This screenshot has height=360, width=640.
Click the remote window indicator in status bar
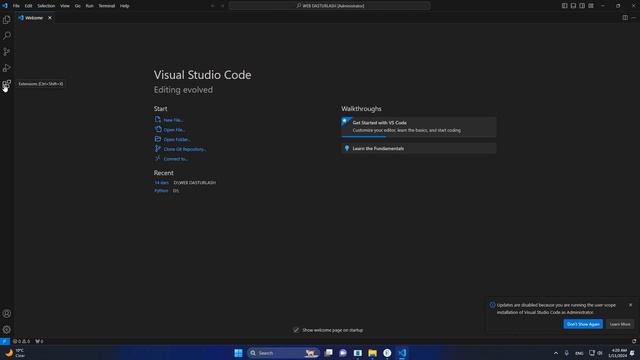[4, 341]
